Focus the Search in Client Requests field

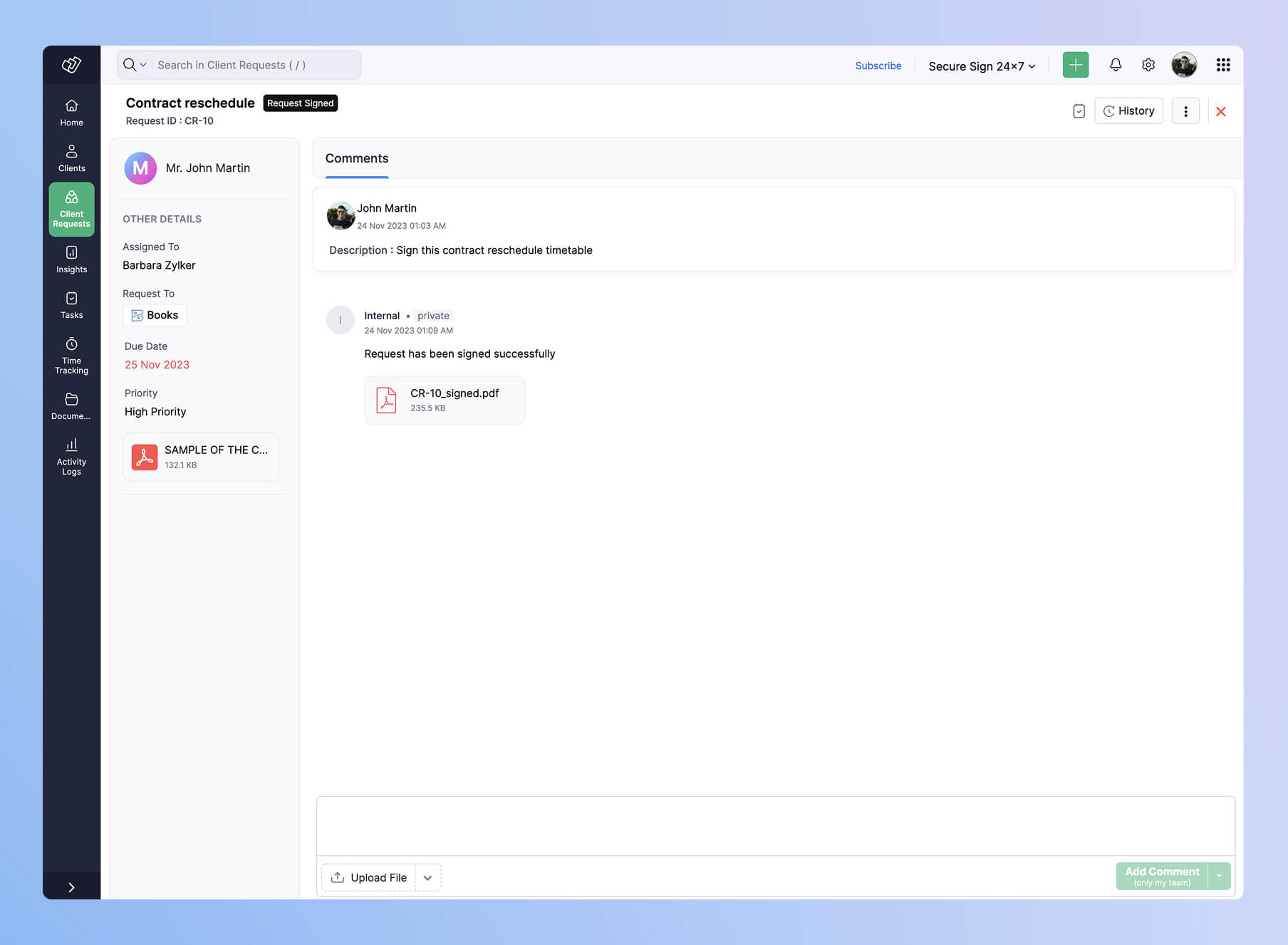pyautogui.click(x=256, y=65)
